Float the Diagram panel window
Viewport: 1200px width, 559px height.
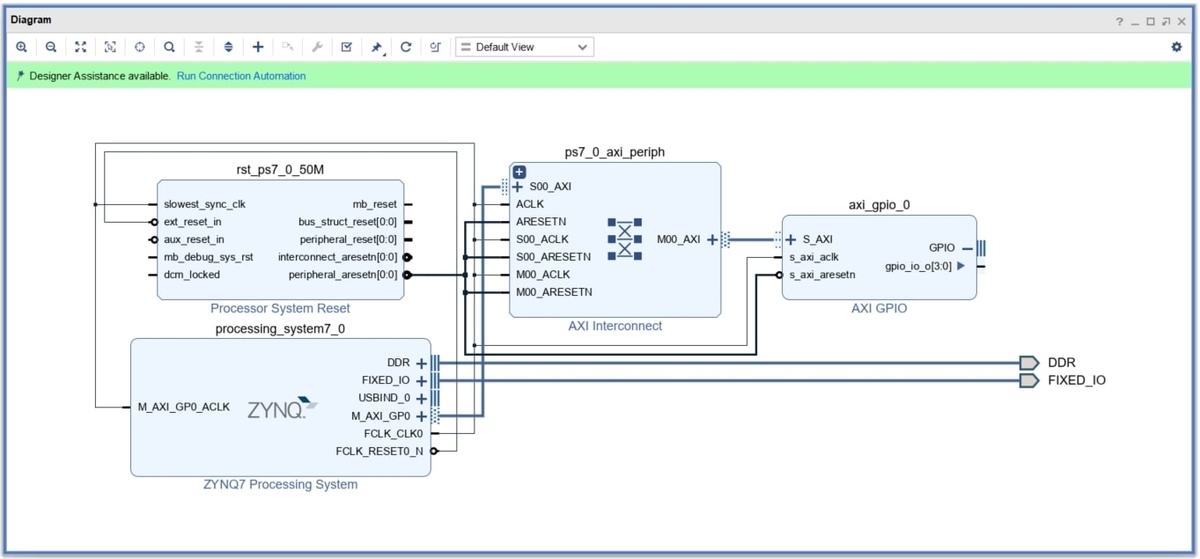point(1166,21)
